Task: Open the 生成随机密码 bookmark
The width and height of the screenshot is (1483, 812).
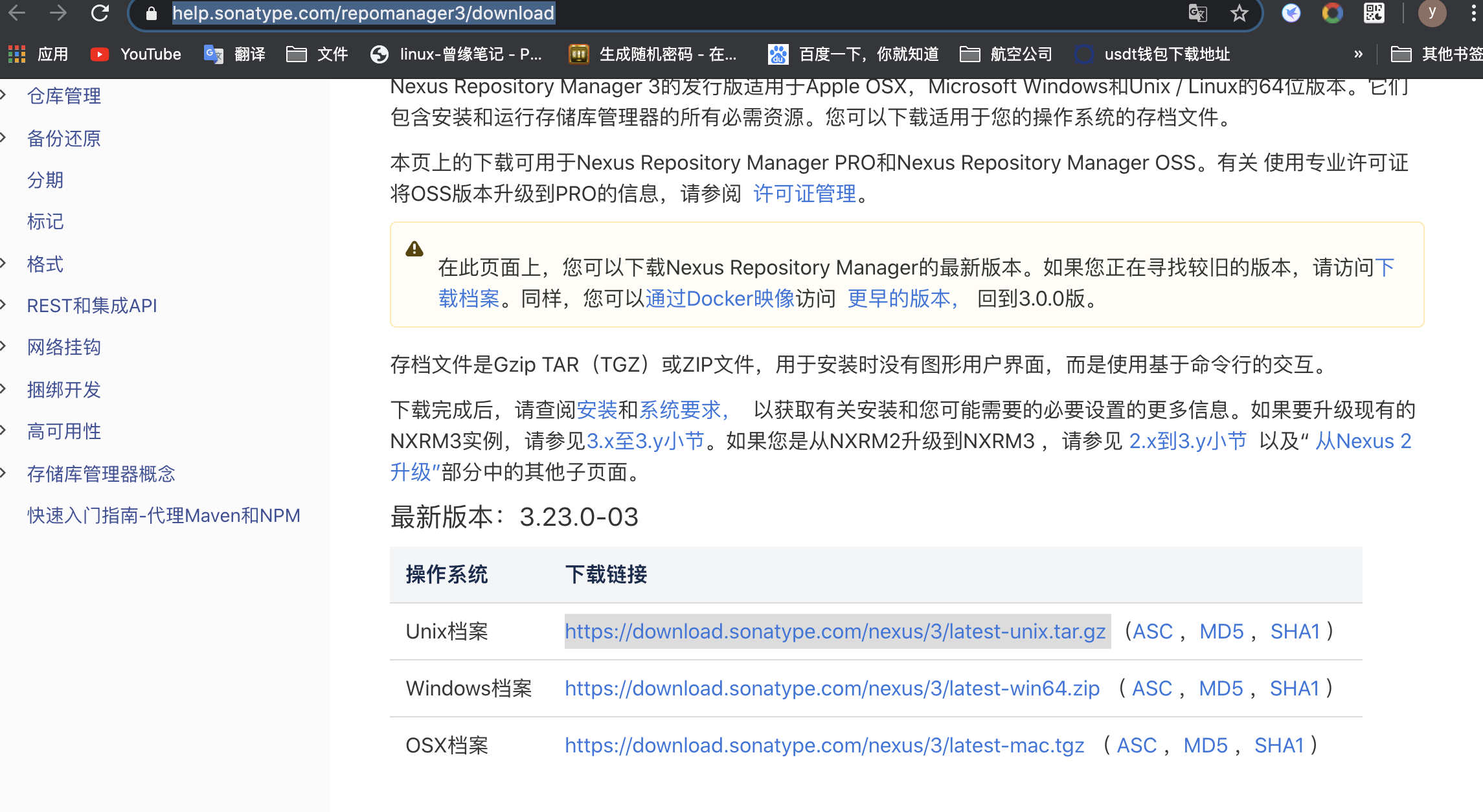Action: pyautogui.click(x=653, y=54)
